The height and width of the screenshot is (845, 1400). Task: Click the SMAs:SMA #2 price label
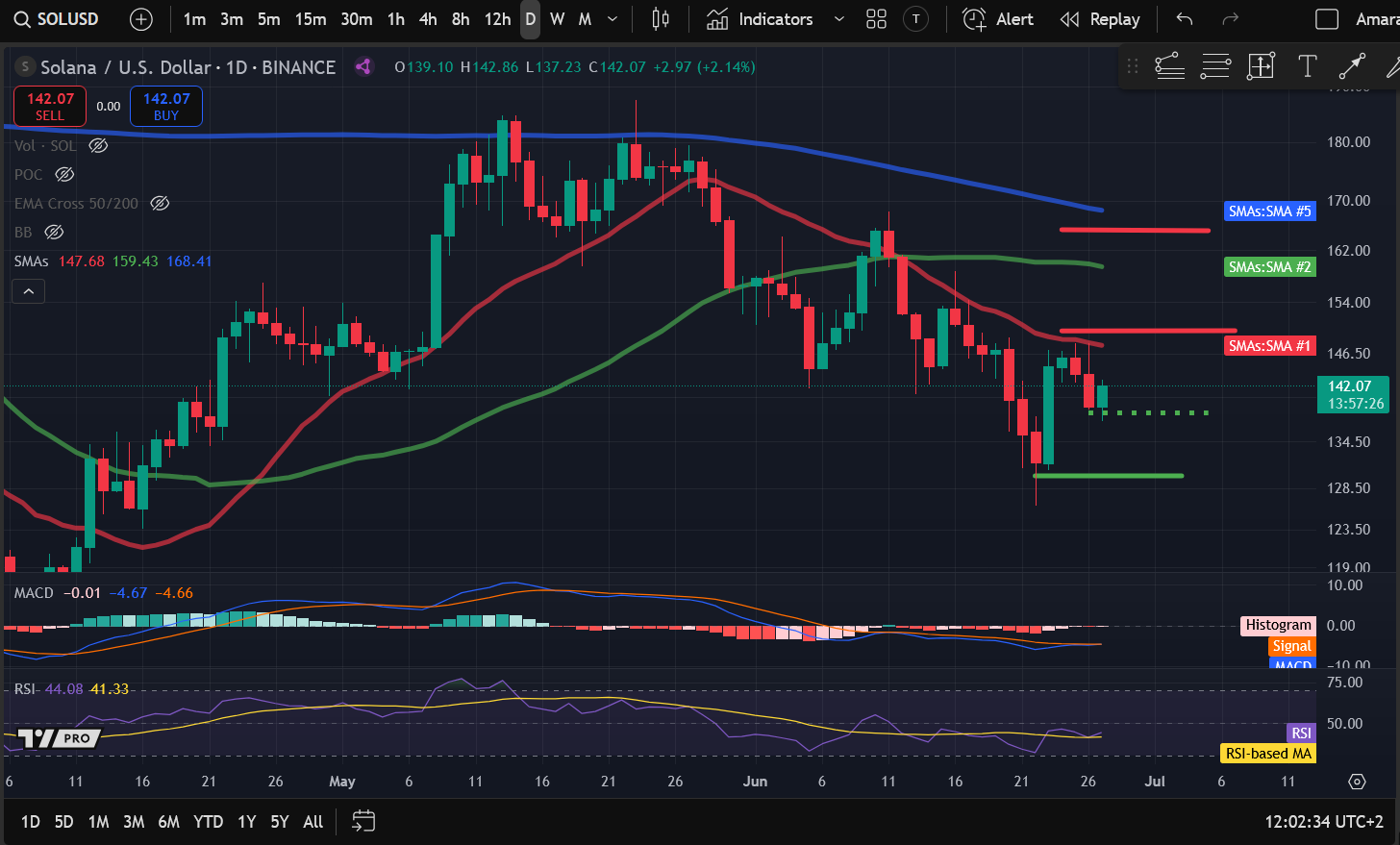click(x=1269, y=267)
